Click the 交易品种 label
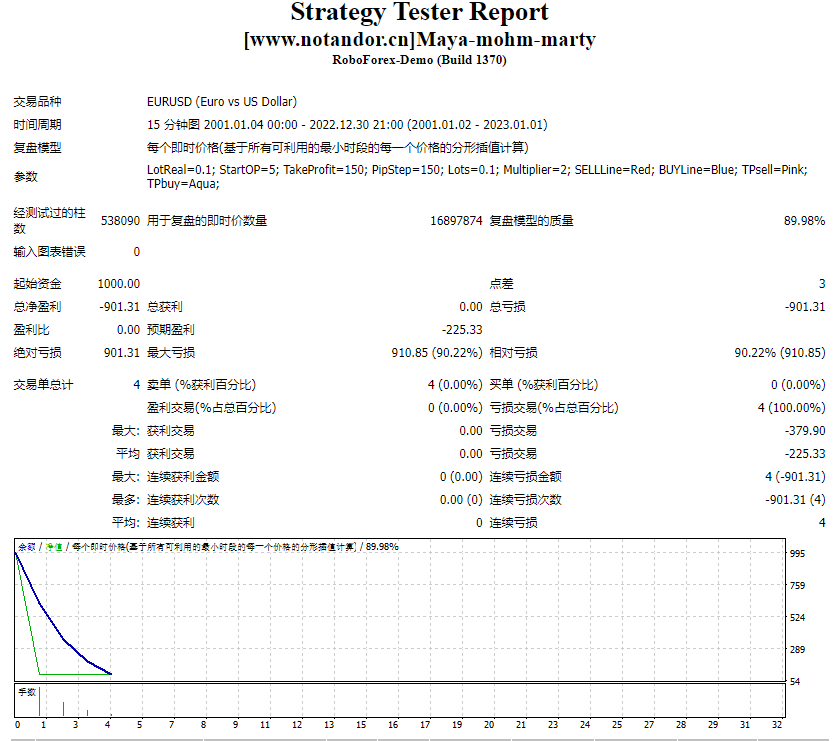The image size is (838, 741). pos(37,102)
